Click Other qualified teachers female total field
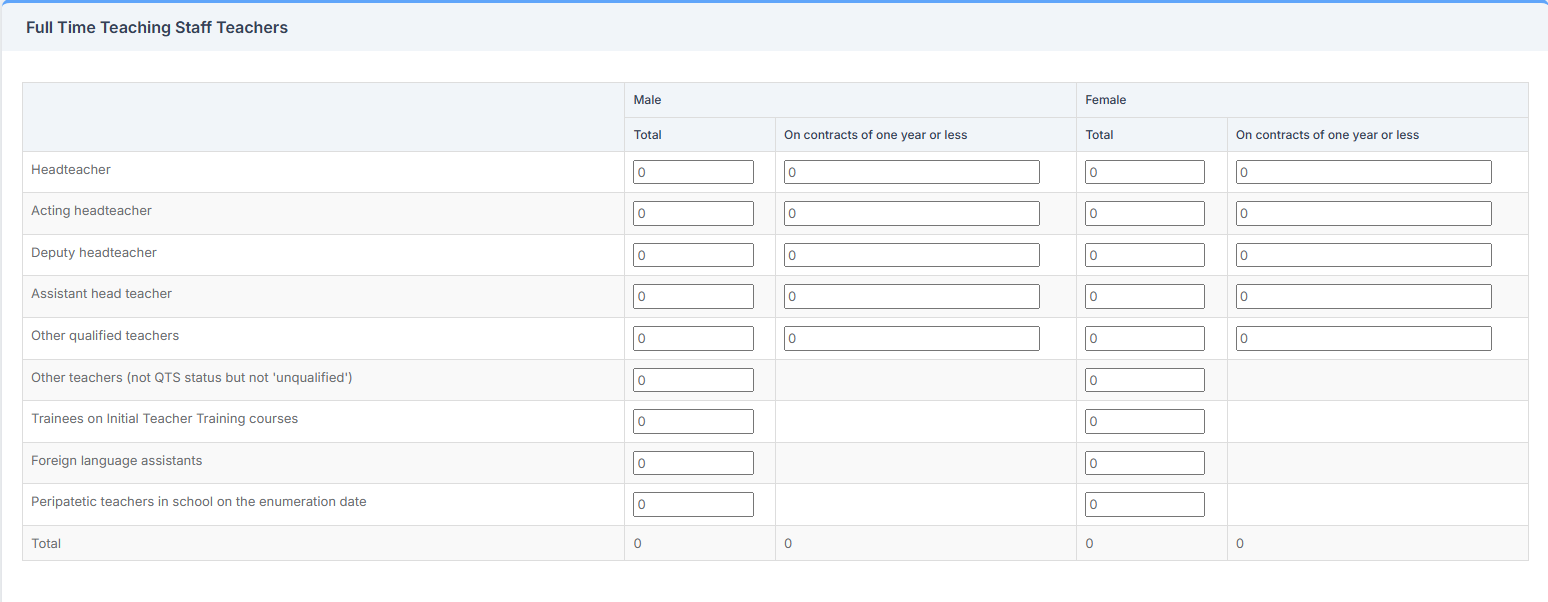This screenshot has height=602, width=1548. (1144, 338)
